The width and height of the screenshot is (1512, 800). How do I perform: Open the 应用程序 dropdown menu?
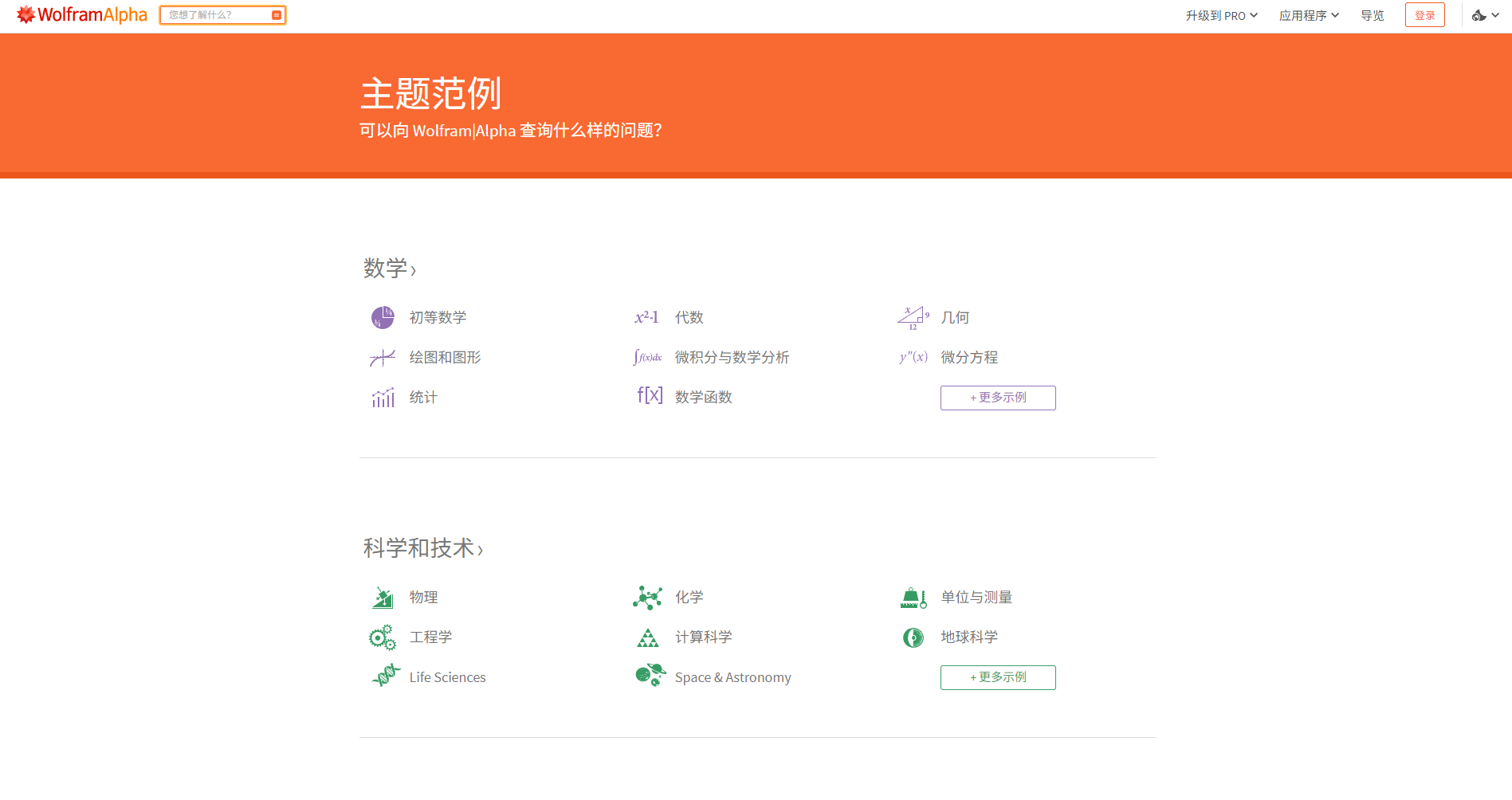point(1308,14)
